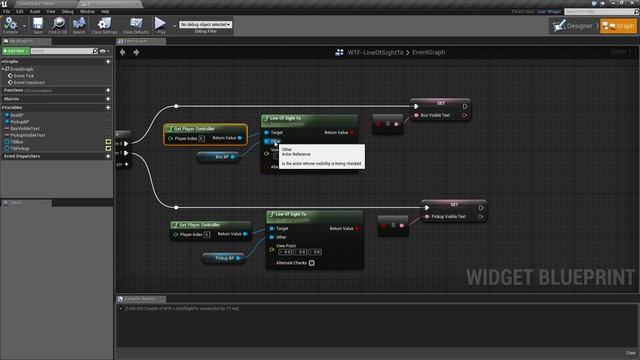Switch to Designer mode
The image size is (640, 360).
574,26
